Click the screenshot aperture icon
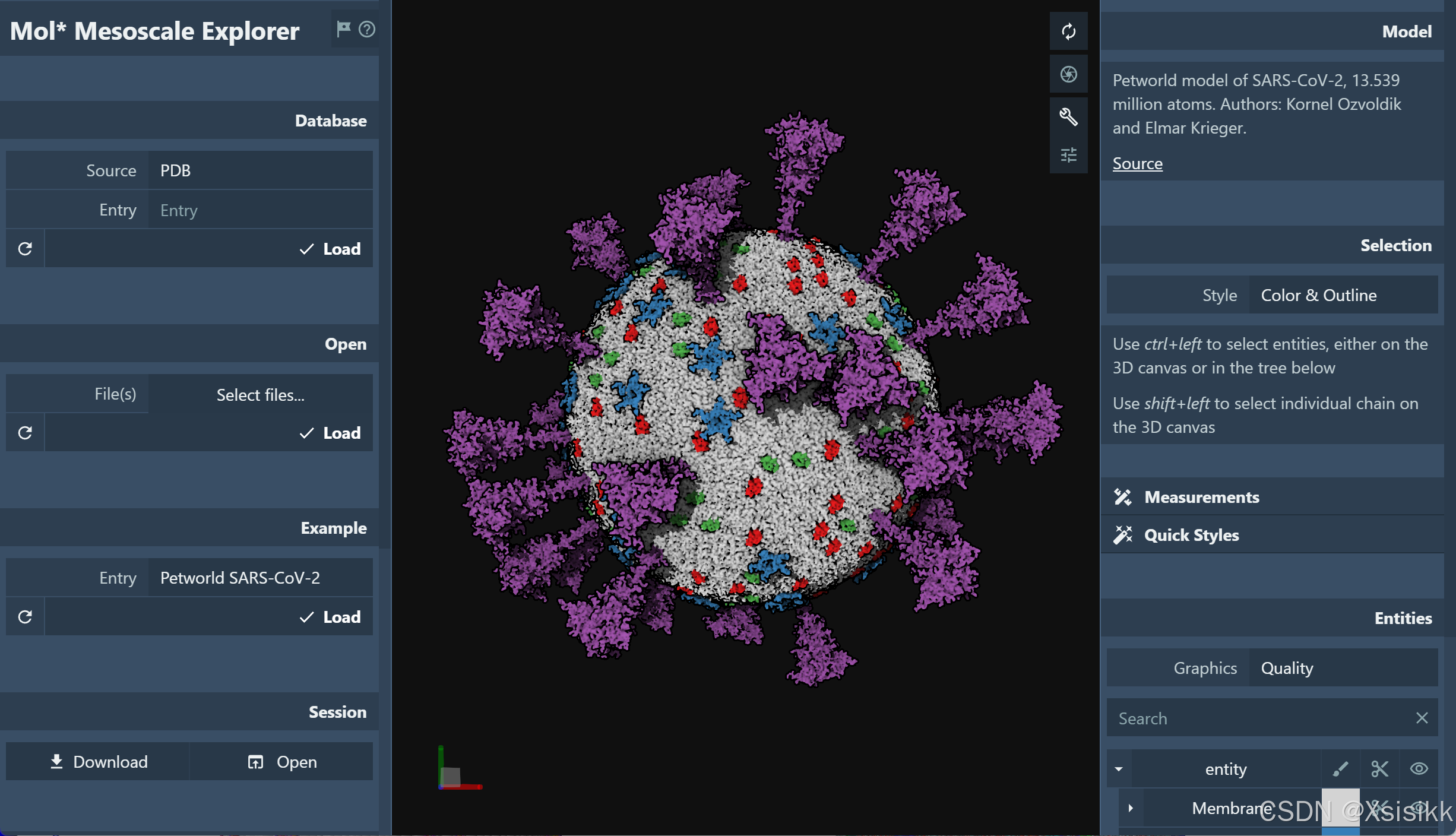Viewport: 1456px width, 836px height. (x=1068, y=74)
